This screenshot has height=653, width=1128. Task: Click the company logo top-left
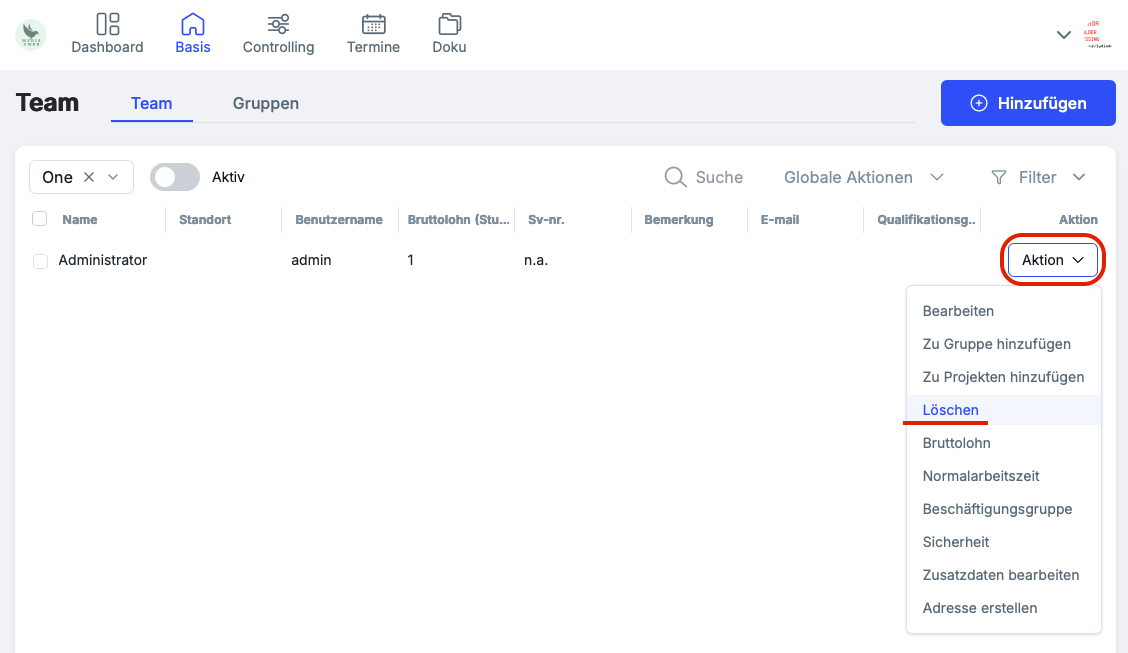(31, 34)
